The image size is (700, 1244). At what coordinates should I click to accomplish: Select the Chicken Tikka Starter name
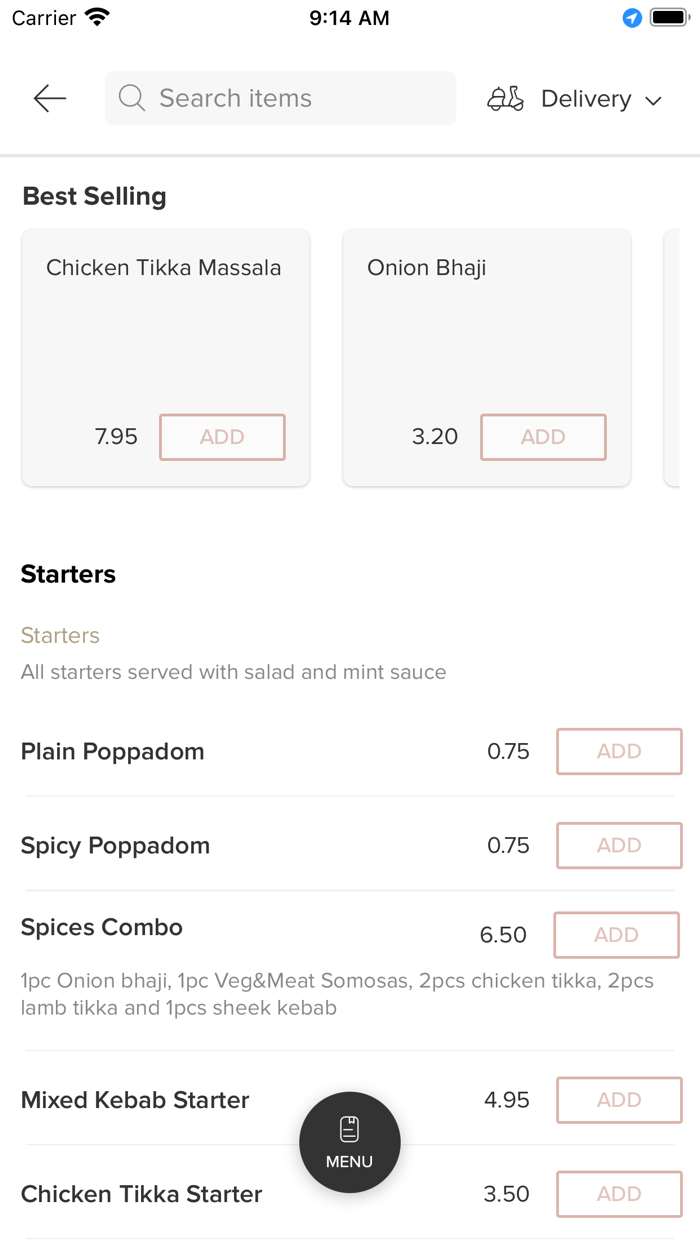tap(141, 1194)
